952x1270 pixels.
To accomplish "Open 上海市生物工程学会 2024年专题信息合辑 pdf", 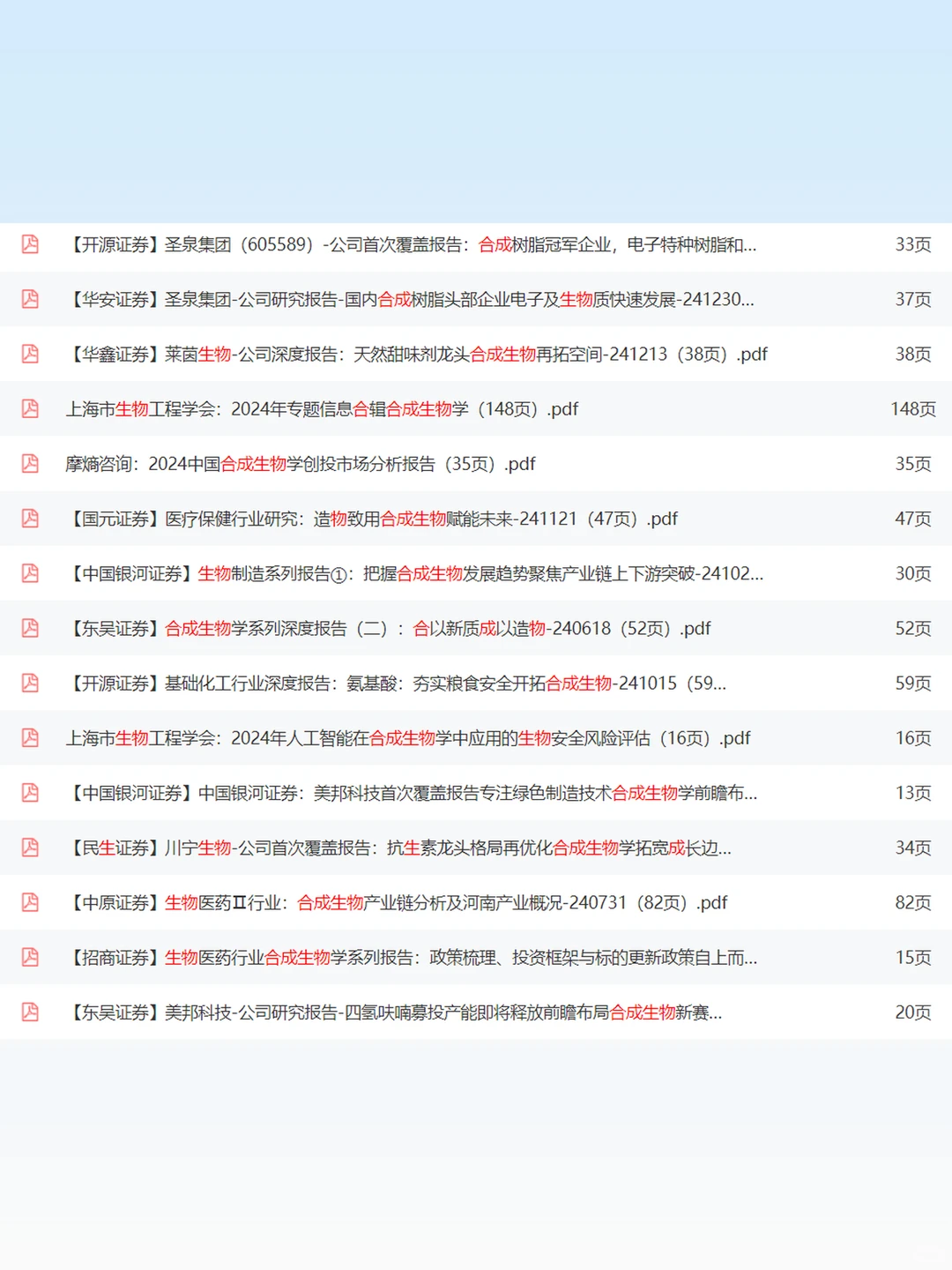I will pyautogui.click(x=322, y=408).
